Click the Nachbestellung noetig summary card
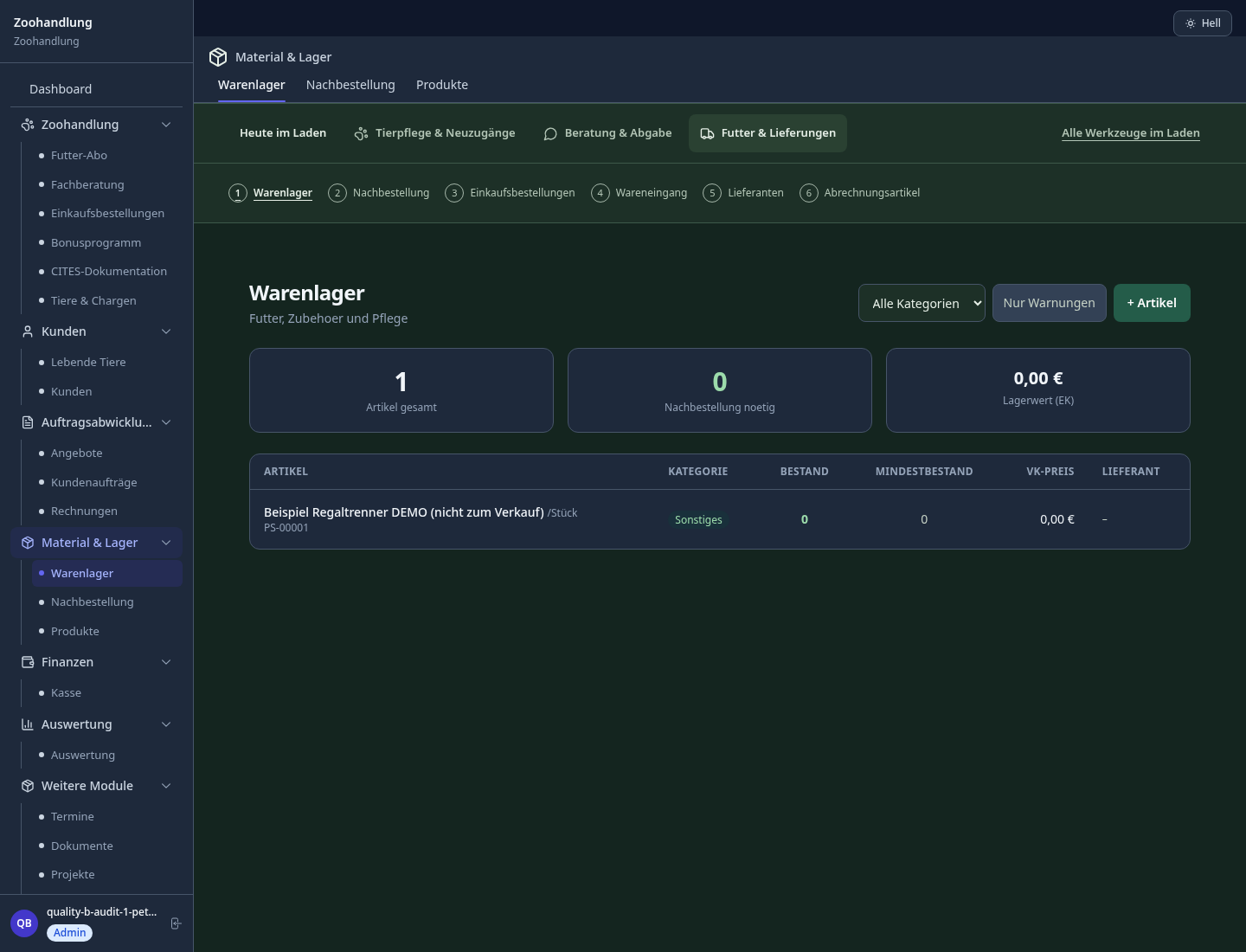This screenshot has height=952, width=1246. 720,390
